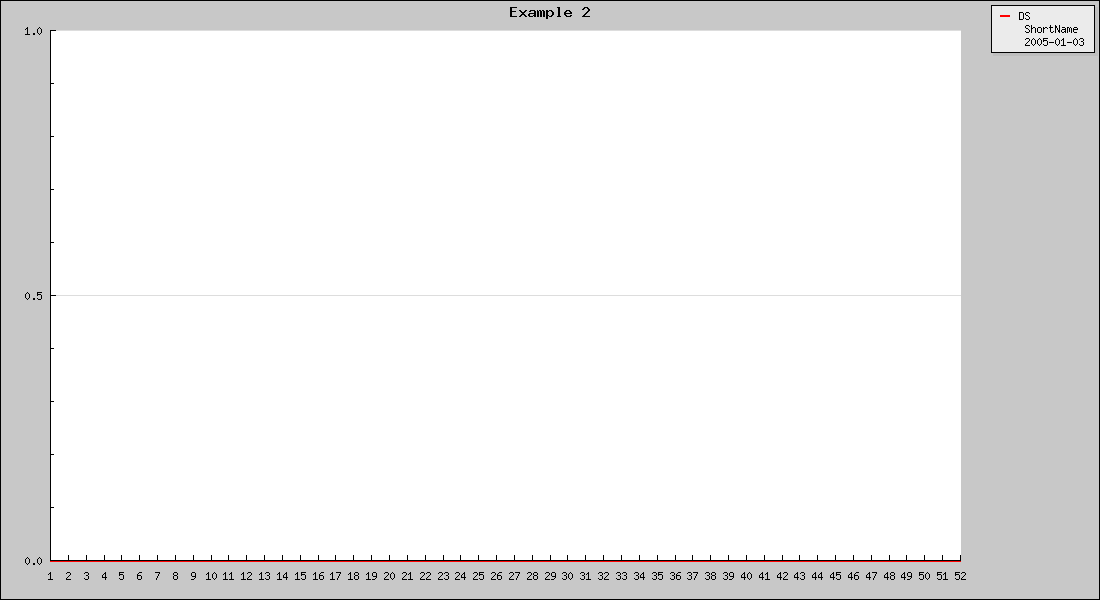The width and height of the screenshot is (1100, 600).
Task: Click x-axis label 5
Action: (121, 576)
